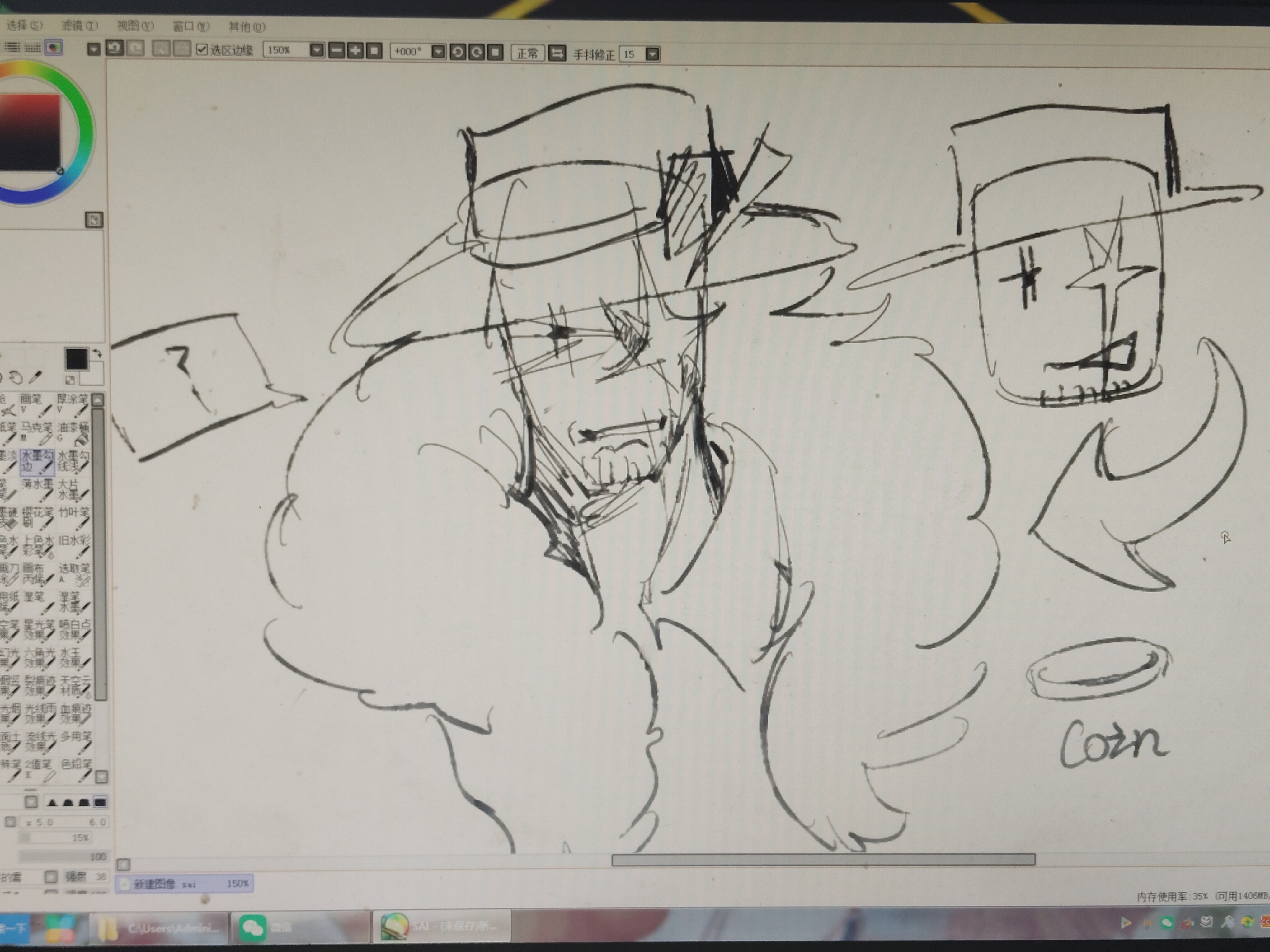Toggle the color wheel panel button
1270x952 pixels.
coord(54,48)
